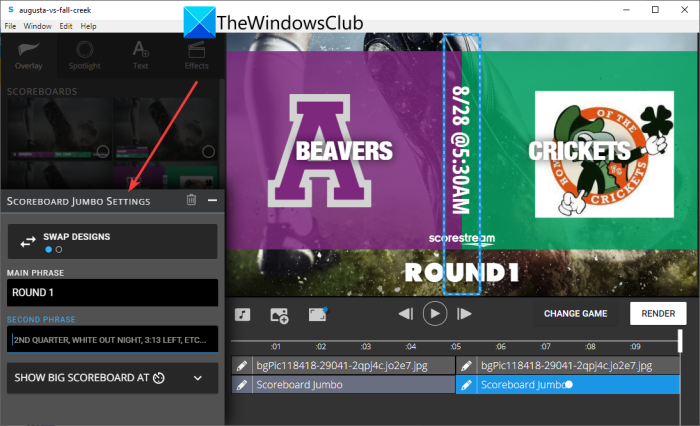Minimize the application window
Screen dimensions: 700x426
coord(626,9)
